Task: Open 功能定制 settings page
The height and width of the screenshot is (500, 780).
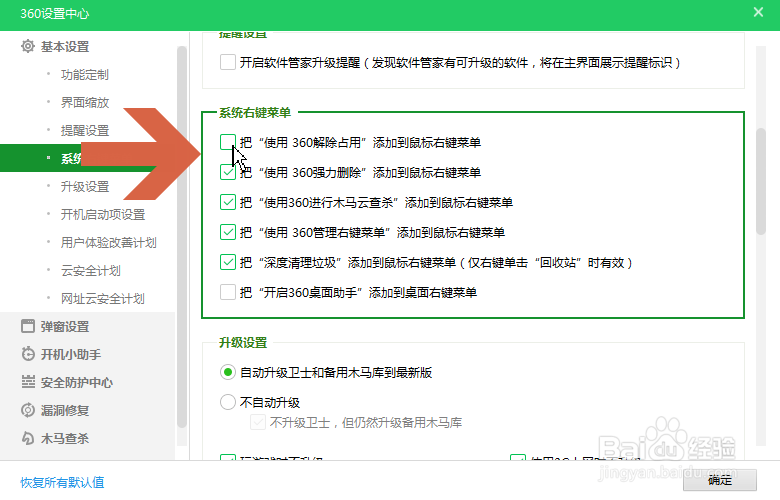Action: pyautogui.click(x=85, y=75)
